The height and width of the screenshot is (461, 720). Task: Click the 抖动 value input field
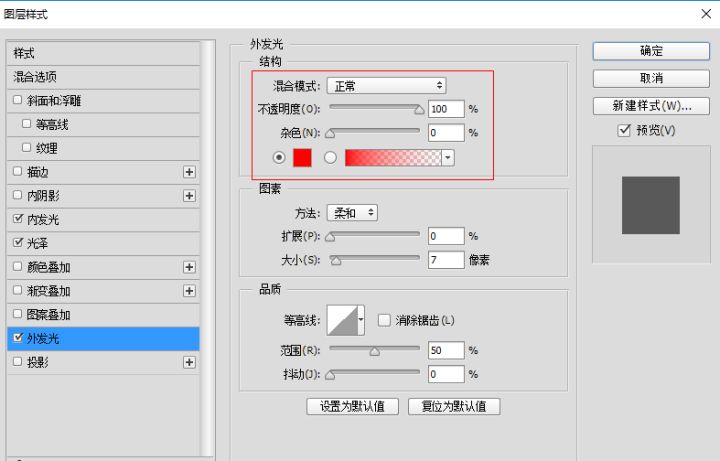coord(446,374)
